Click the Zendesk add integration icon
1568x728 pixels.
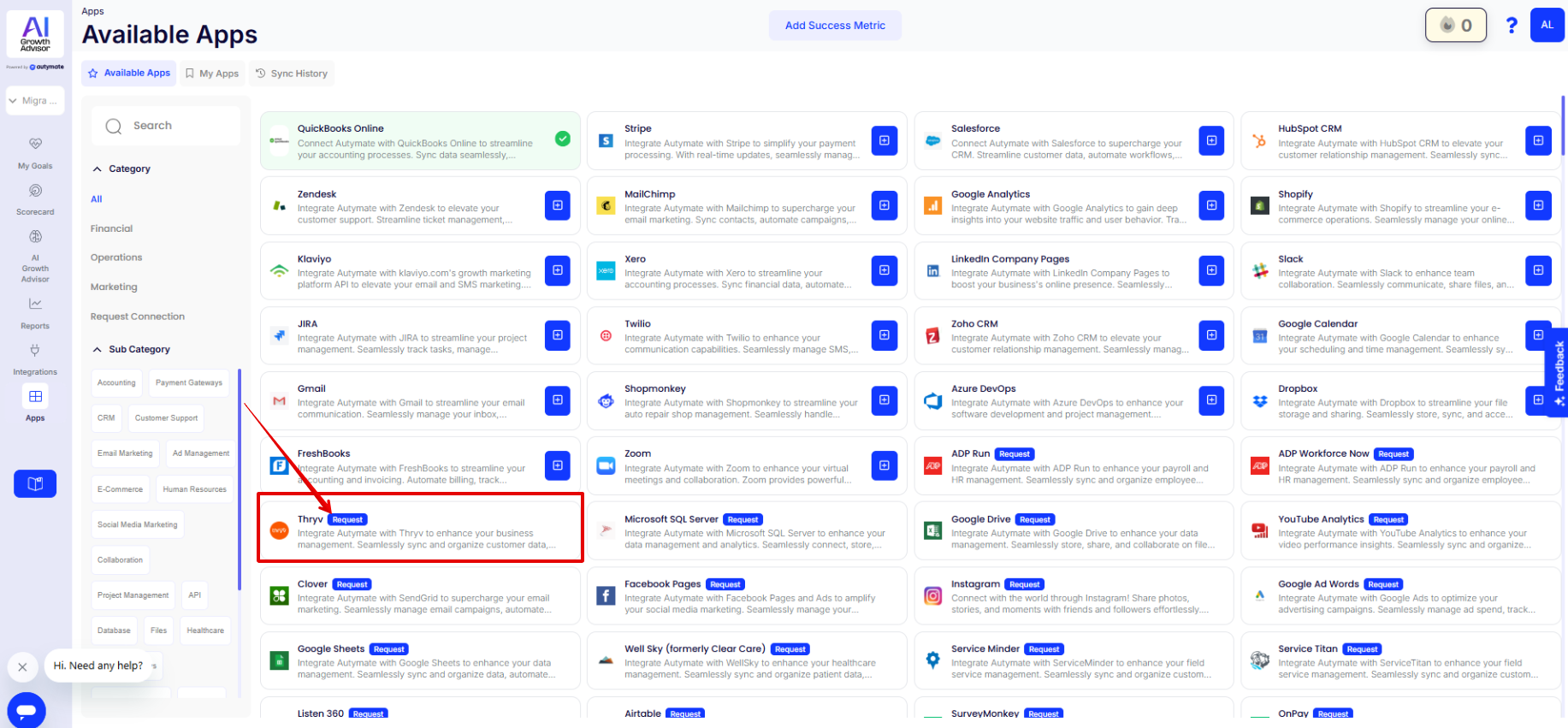557,205
